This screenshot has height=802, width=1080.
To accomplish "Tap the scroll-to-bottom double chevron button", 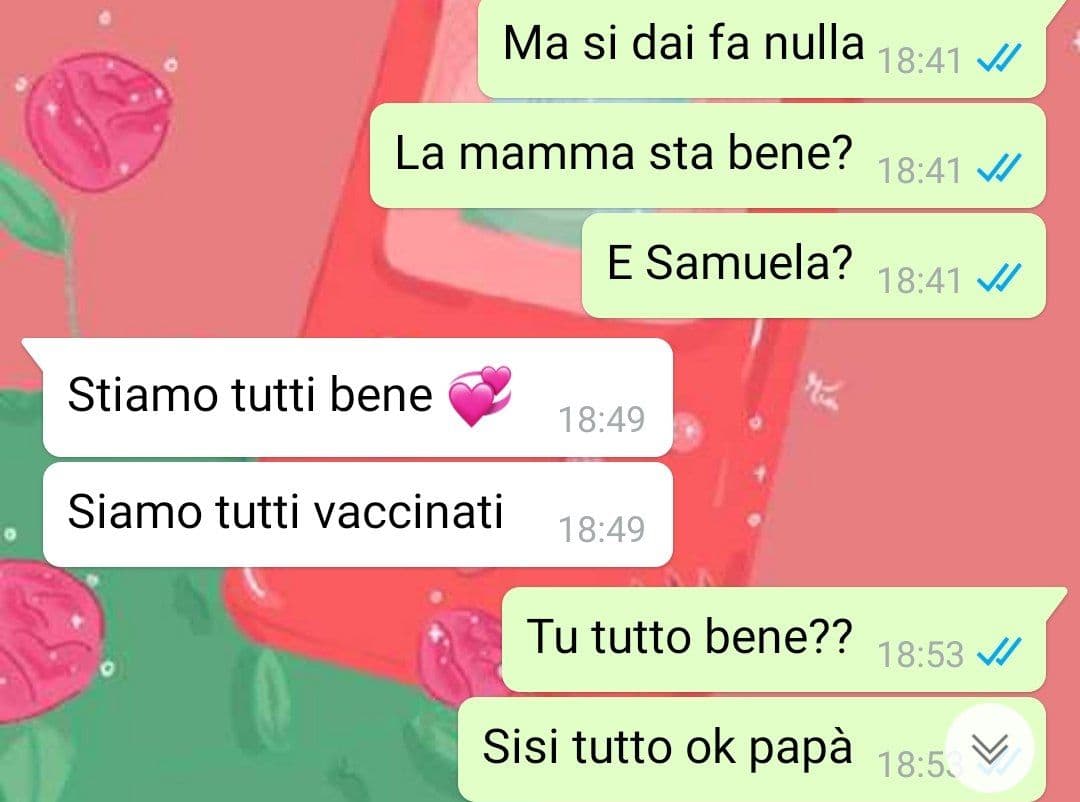I will [990, 748].
